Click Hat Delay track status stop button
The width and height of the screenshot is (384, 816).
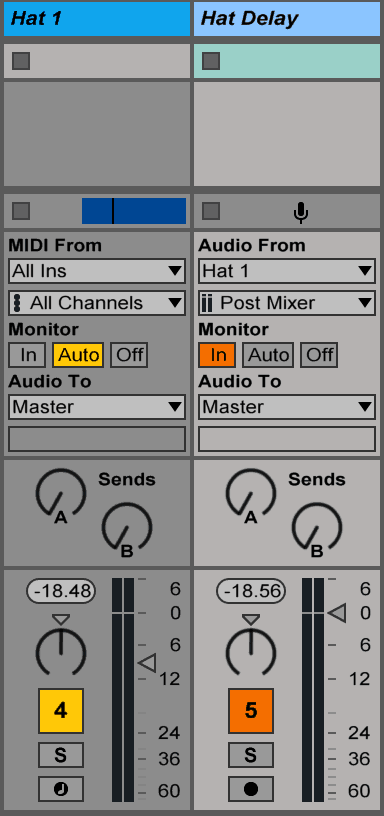[x=211, y=211]
